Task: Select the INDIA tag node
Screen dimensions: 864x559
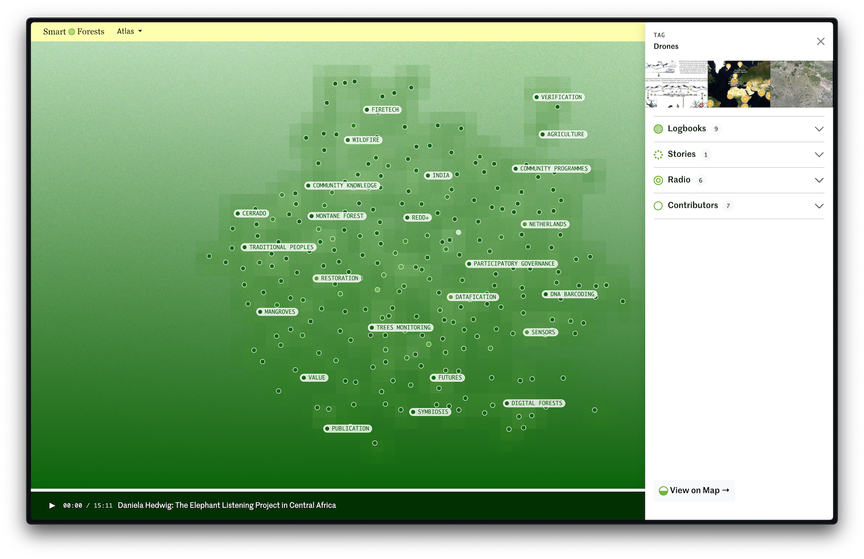Action: [438, 175]
